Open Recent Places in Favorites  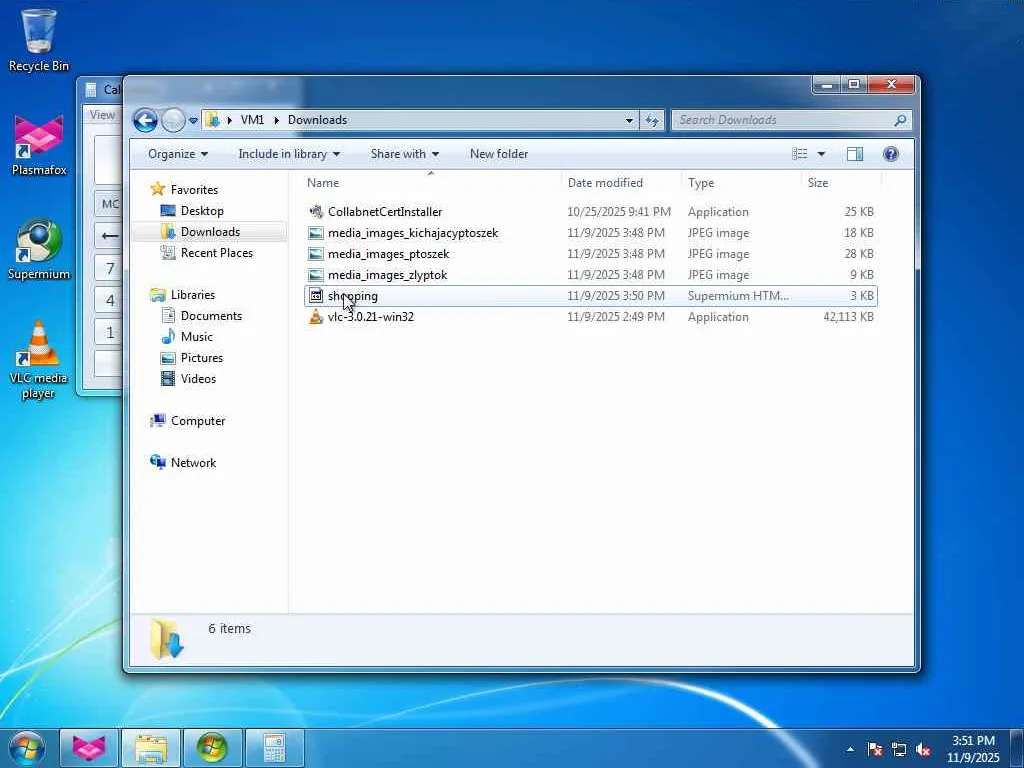pos(216,253)
